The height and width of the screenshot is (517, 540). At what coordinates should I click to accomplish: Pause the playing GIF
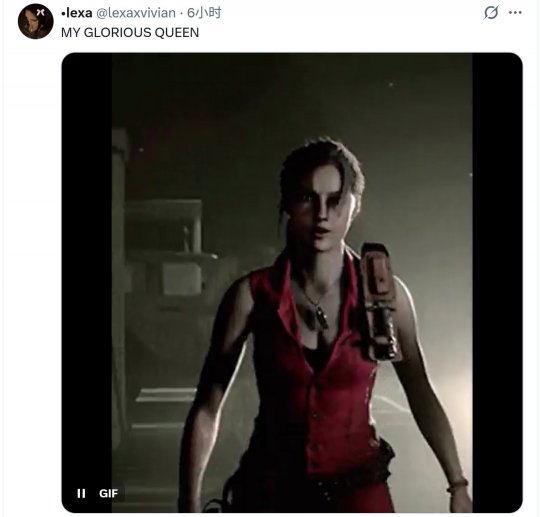81,493
